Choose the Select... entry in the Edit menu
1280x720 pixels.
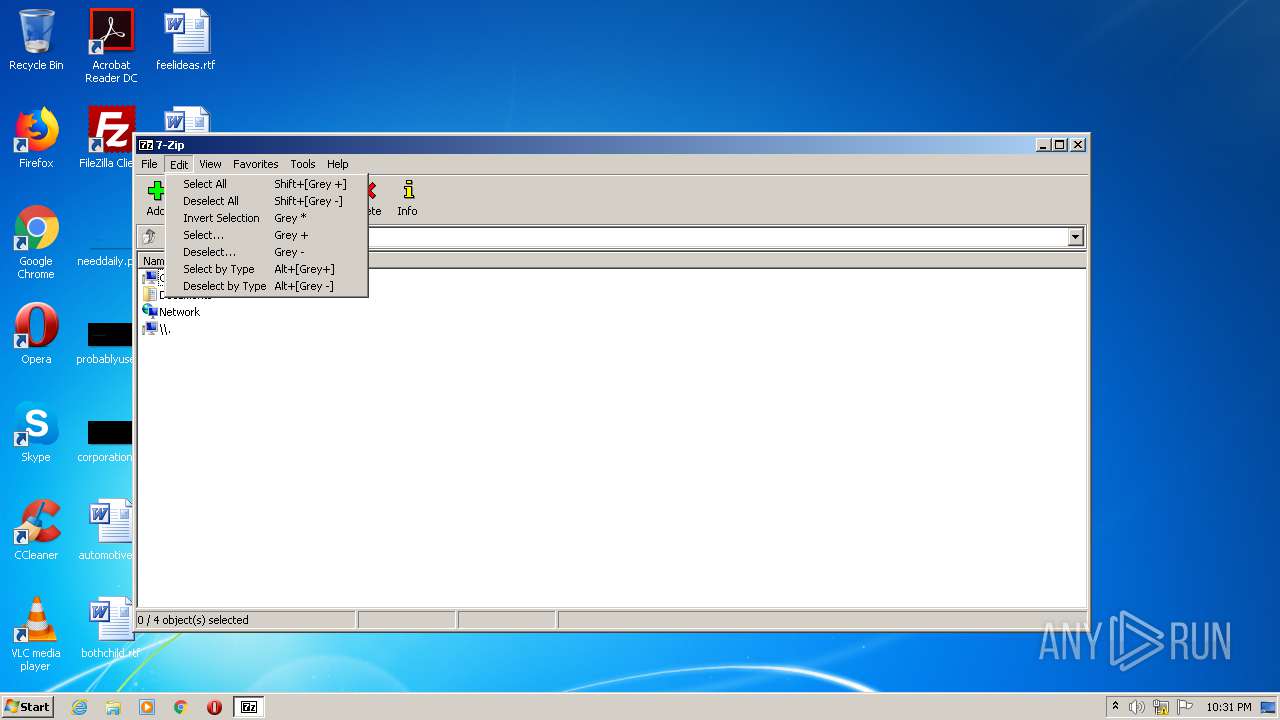(267, 235)
